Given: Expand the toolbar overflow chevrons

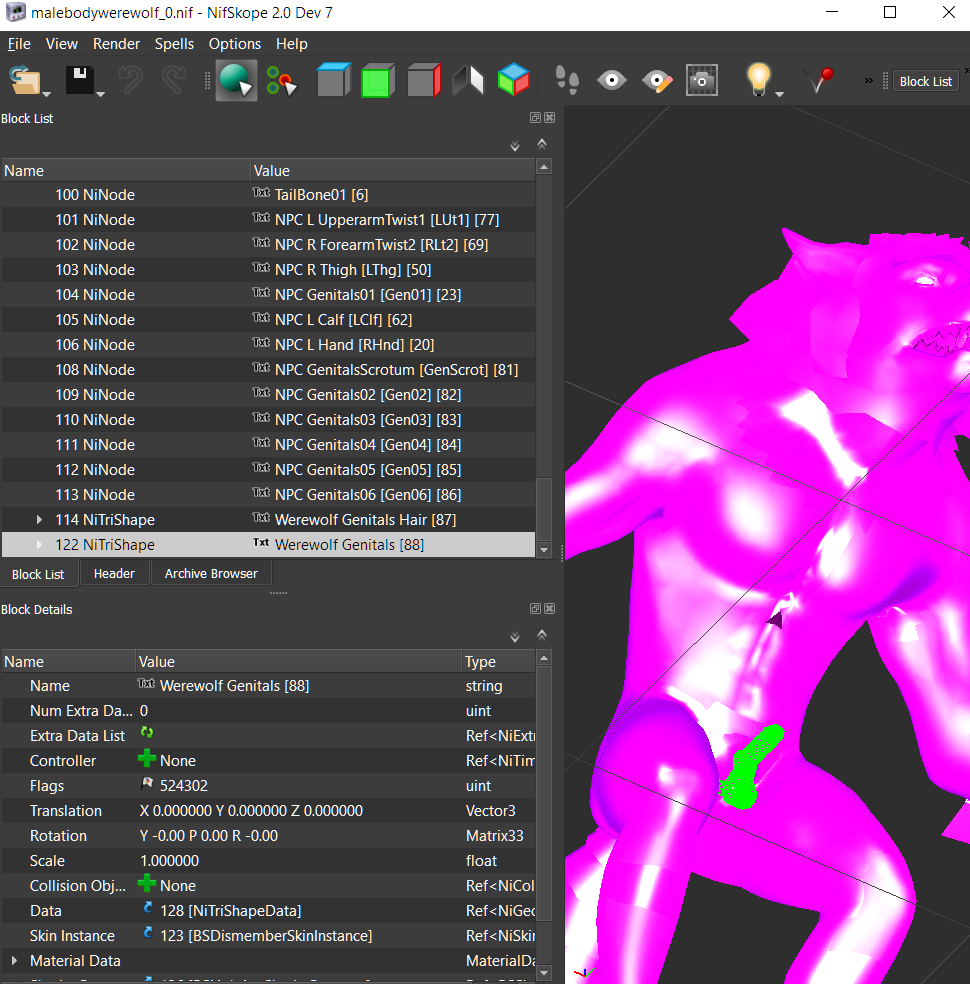Looking at the screenshot, I should 868,80.
